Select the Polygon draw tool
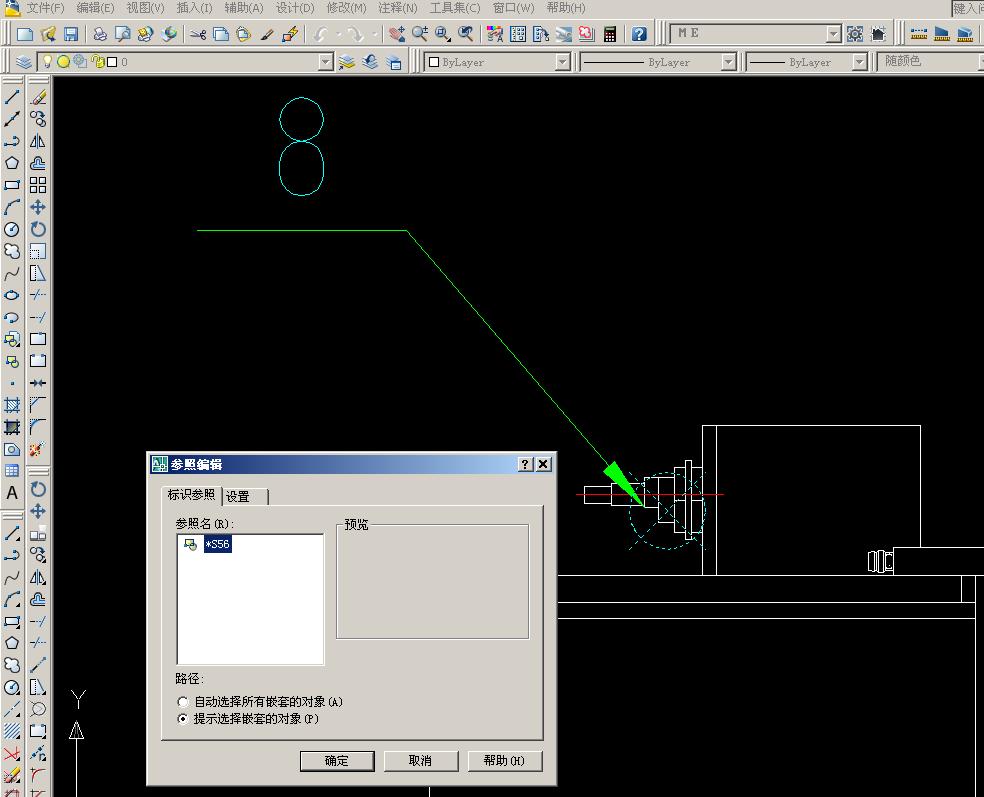984x797 pixels. (12, 163)
